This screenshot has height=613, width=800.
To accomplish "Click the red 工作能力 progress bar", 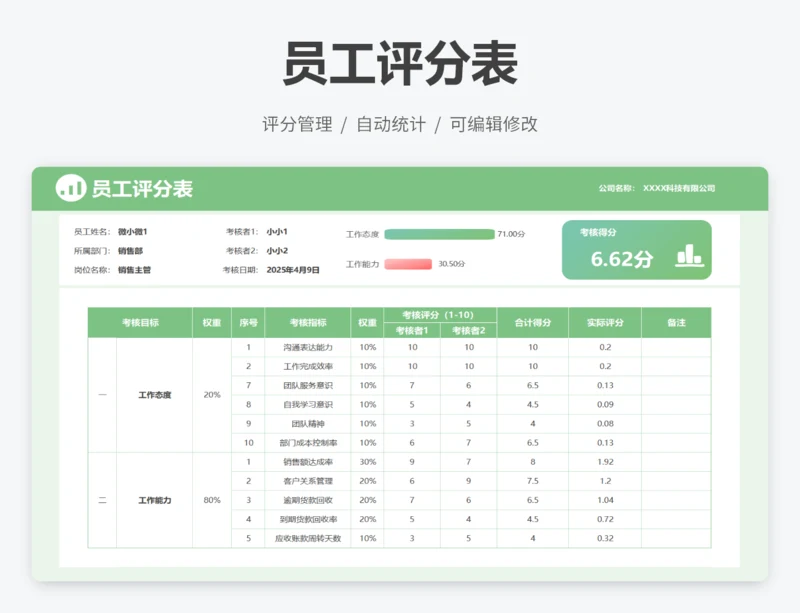I will (x=408, y=264).
